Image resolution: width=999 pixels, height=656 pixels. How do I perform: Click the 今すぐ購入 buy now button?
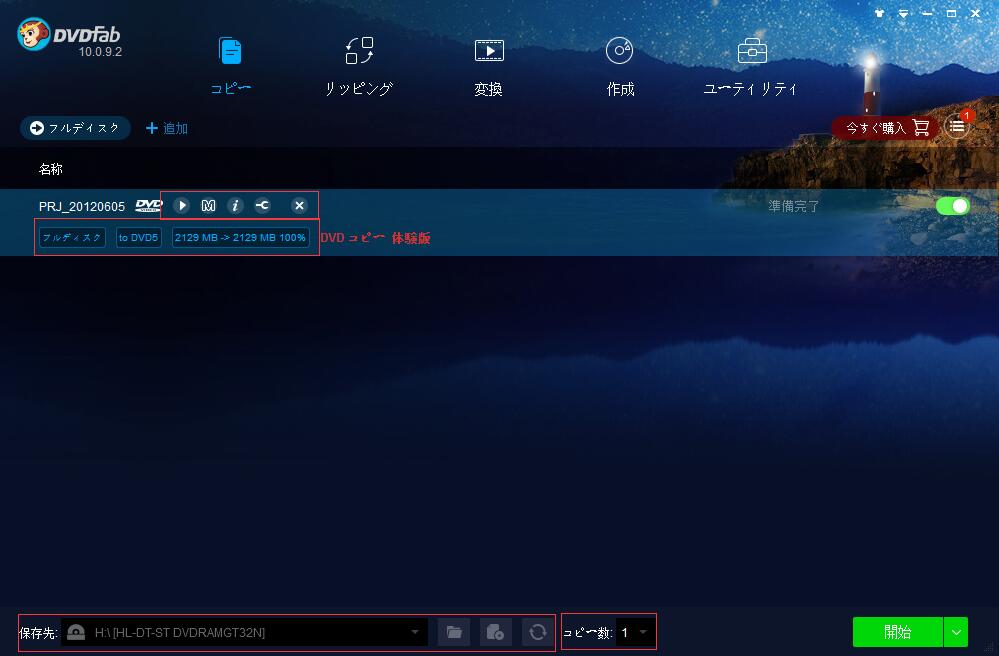point(886,128)
